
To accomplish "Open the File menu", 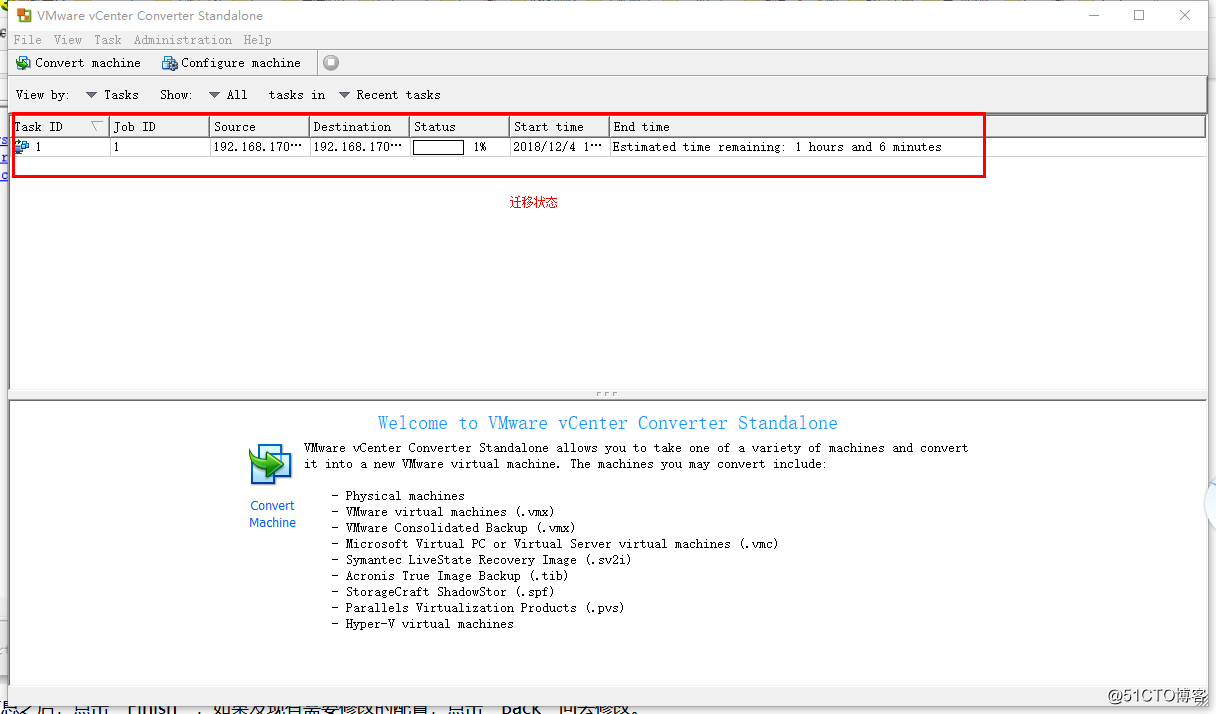I will [x=28, y=40].
